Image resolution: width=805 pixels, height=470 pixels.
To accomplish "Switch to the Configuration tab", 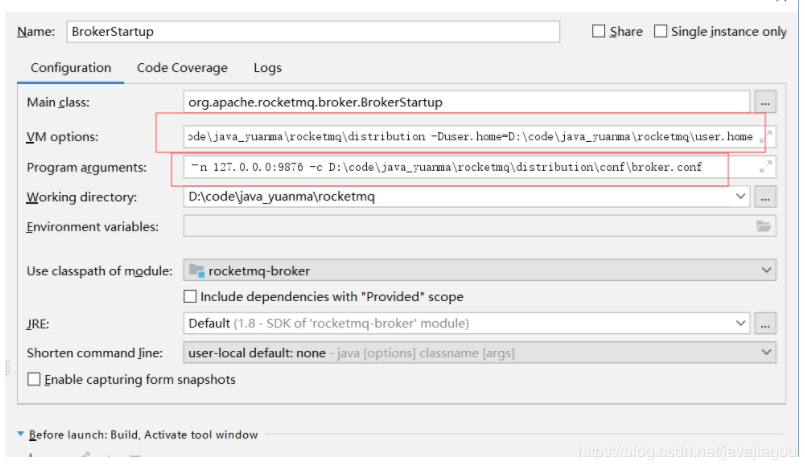I will (71, 68).
